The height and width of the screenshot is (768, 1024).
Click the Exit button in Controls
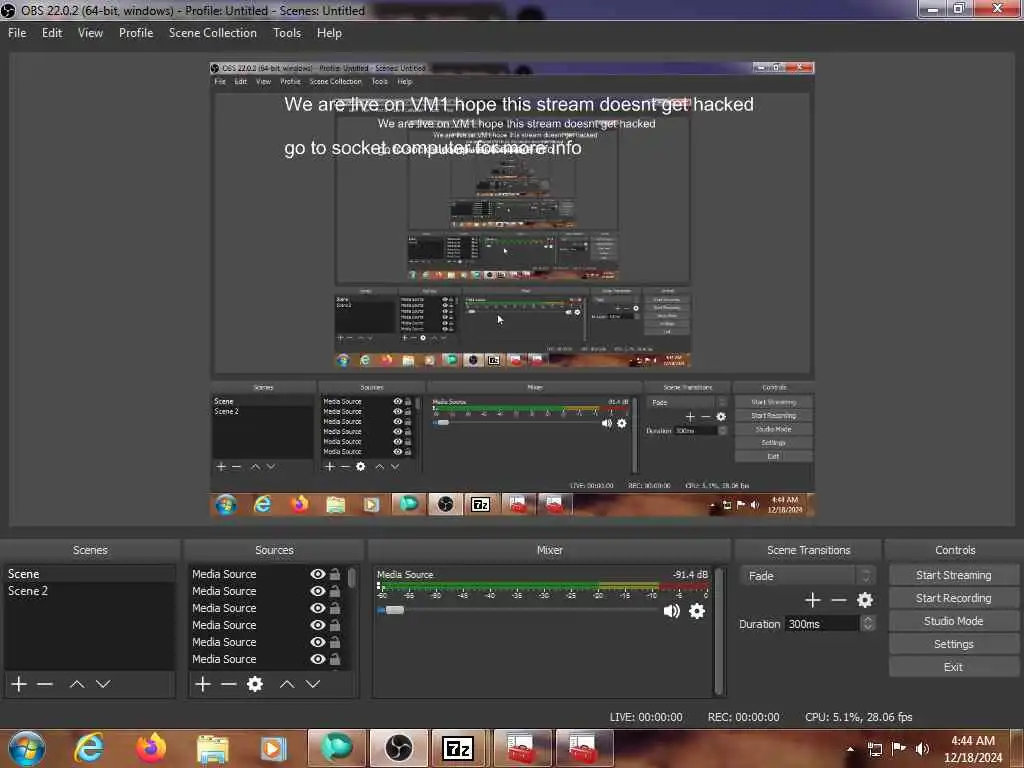953,667
